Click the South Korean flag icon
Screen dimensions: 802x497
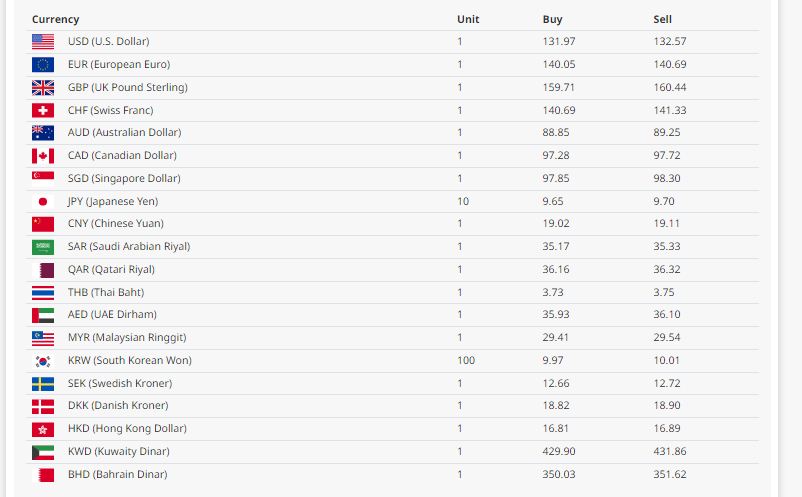tap(43, 361)
